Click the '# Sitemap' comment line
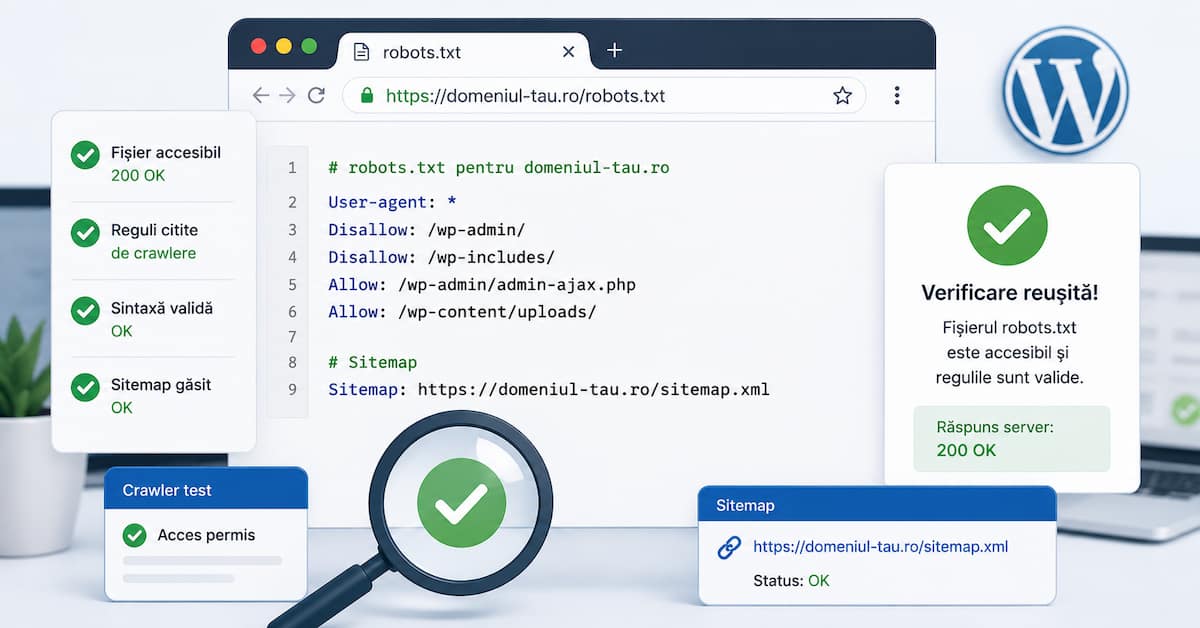The height and width of the screenshot is (628, 1200). click(x=373, y=362)
